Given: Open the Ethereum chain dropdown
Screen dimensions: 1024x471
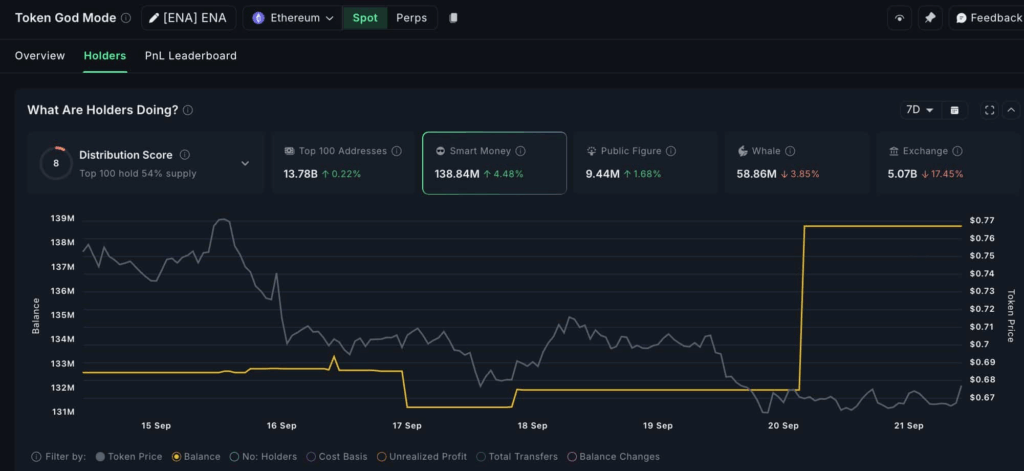Looking at the screenshot, I should 292,18.
